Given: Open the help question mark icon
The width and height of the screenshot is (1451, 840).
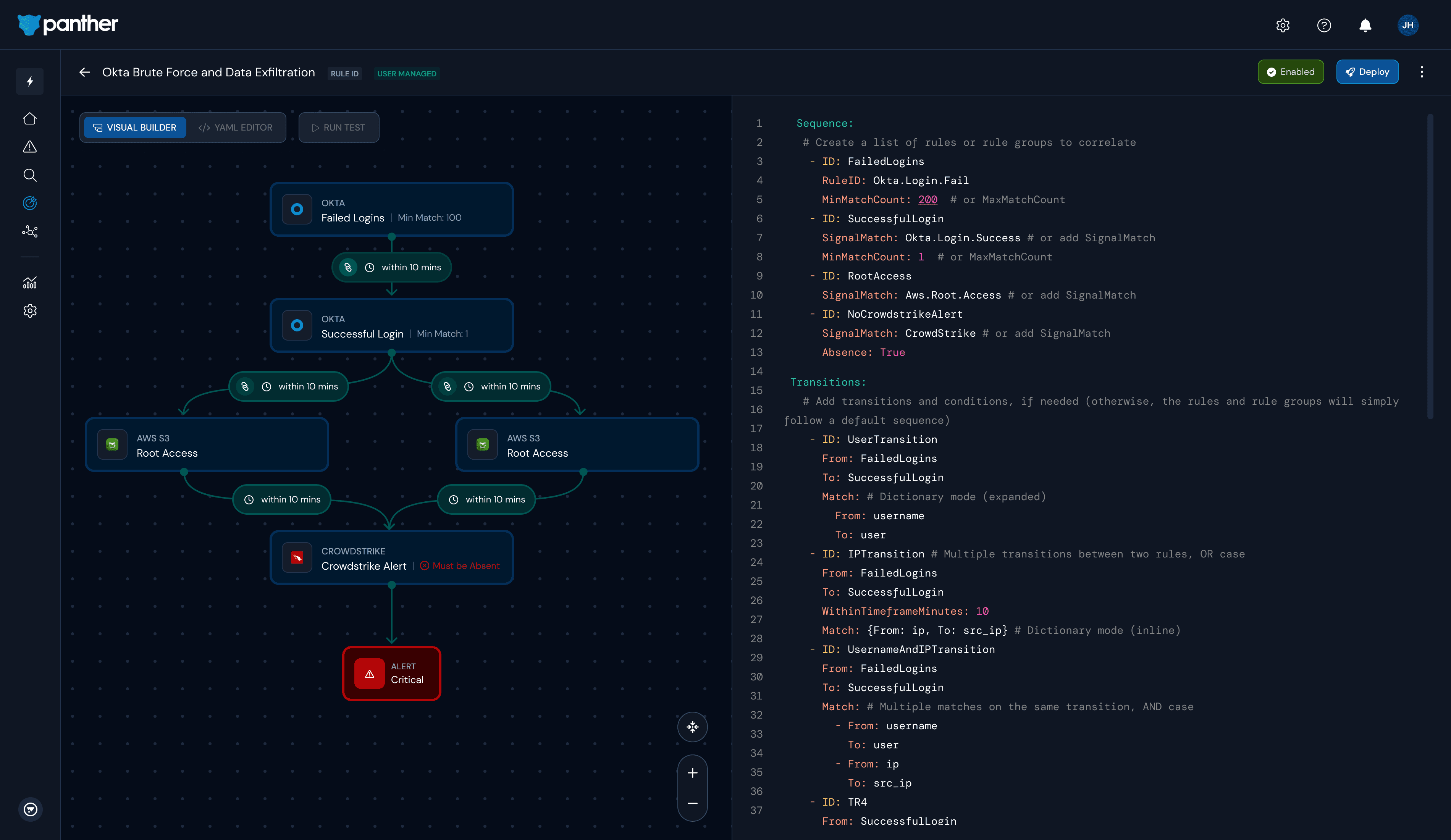Looking at the screenshot, I should pyautogui.click(x=1324, y=25).
